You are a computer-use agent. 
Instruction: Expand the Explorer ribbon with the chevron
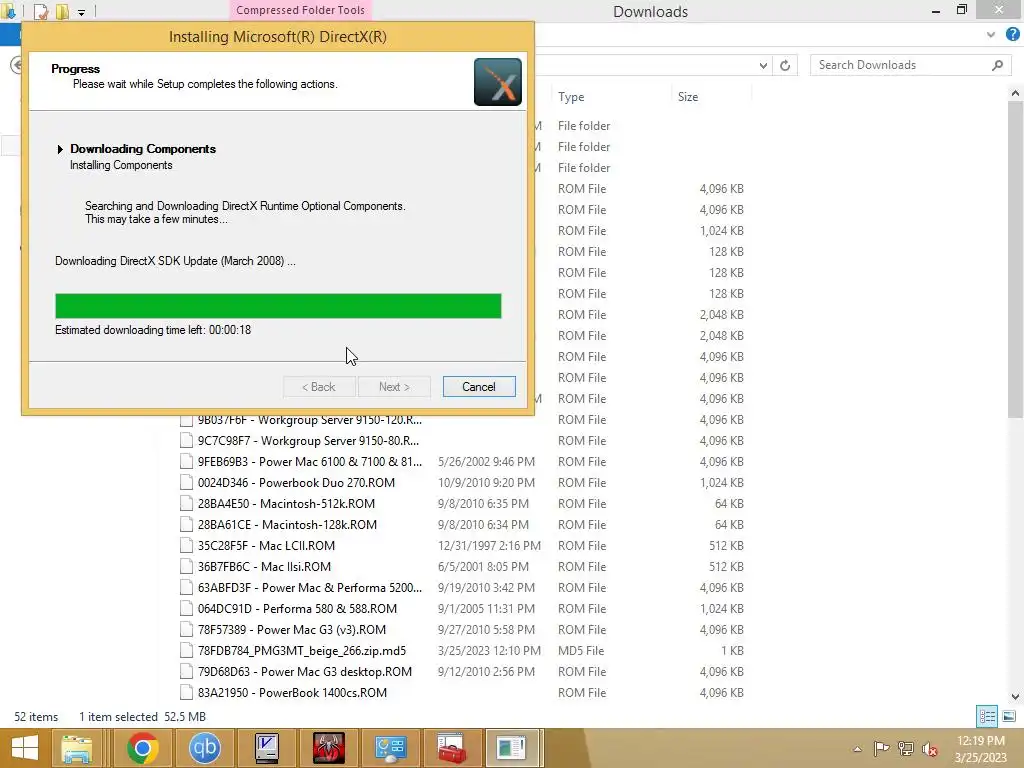point(991,35)
